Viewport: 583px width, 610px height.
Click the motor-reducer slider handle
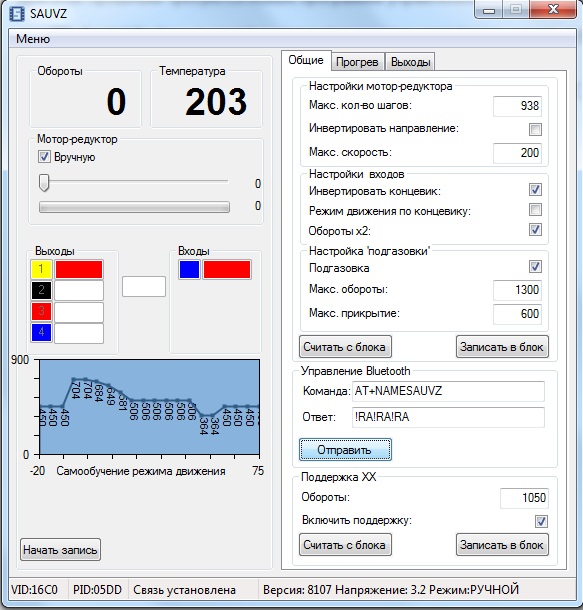click(44, 182)
